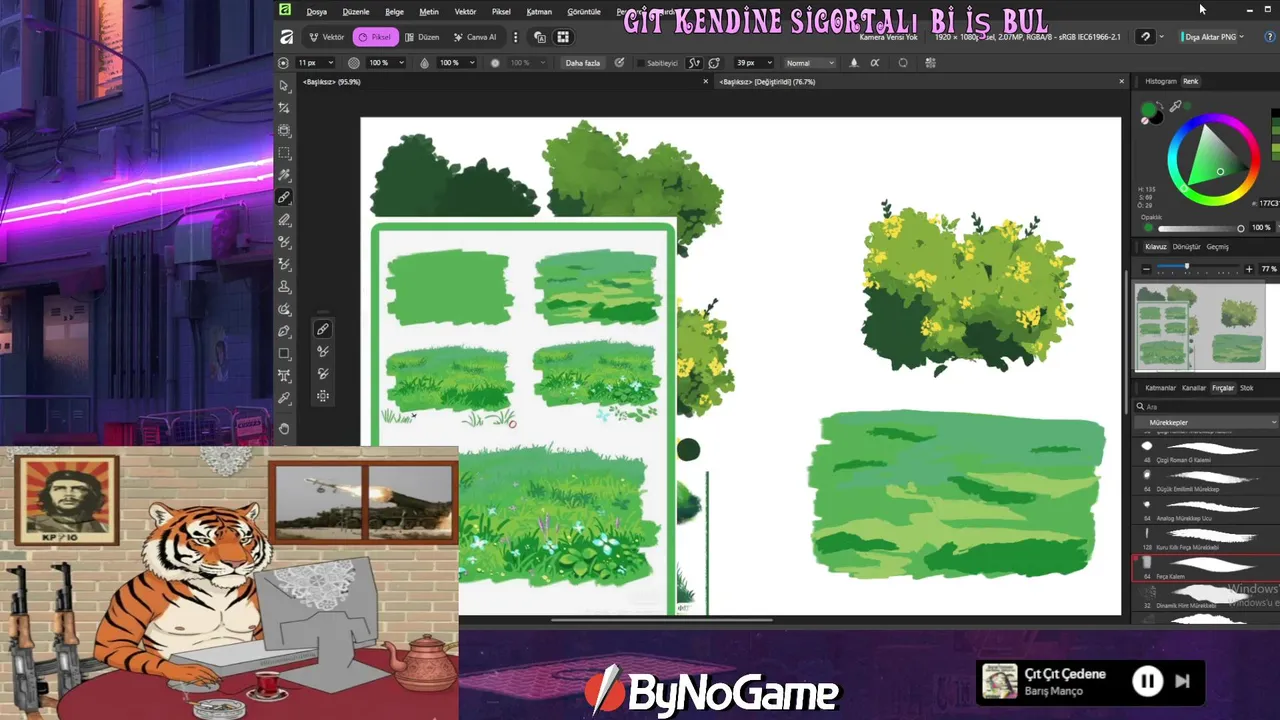Zoom out with navigator minus button
Viewport: 1280px width, 720px height.
pos(1146,269)
